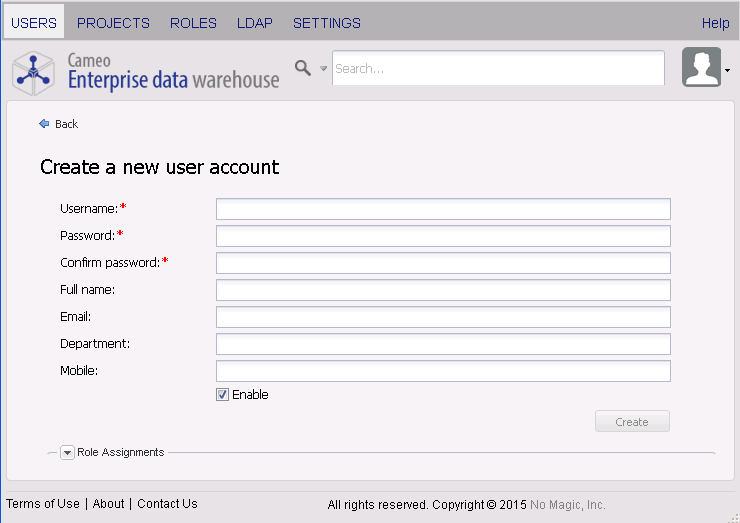This screenshot has height=523, width=740.
Task: Expand the Role Assignments section
Action: coord(68,453)
